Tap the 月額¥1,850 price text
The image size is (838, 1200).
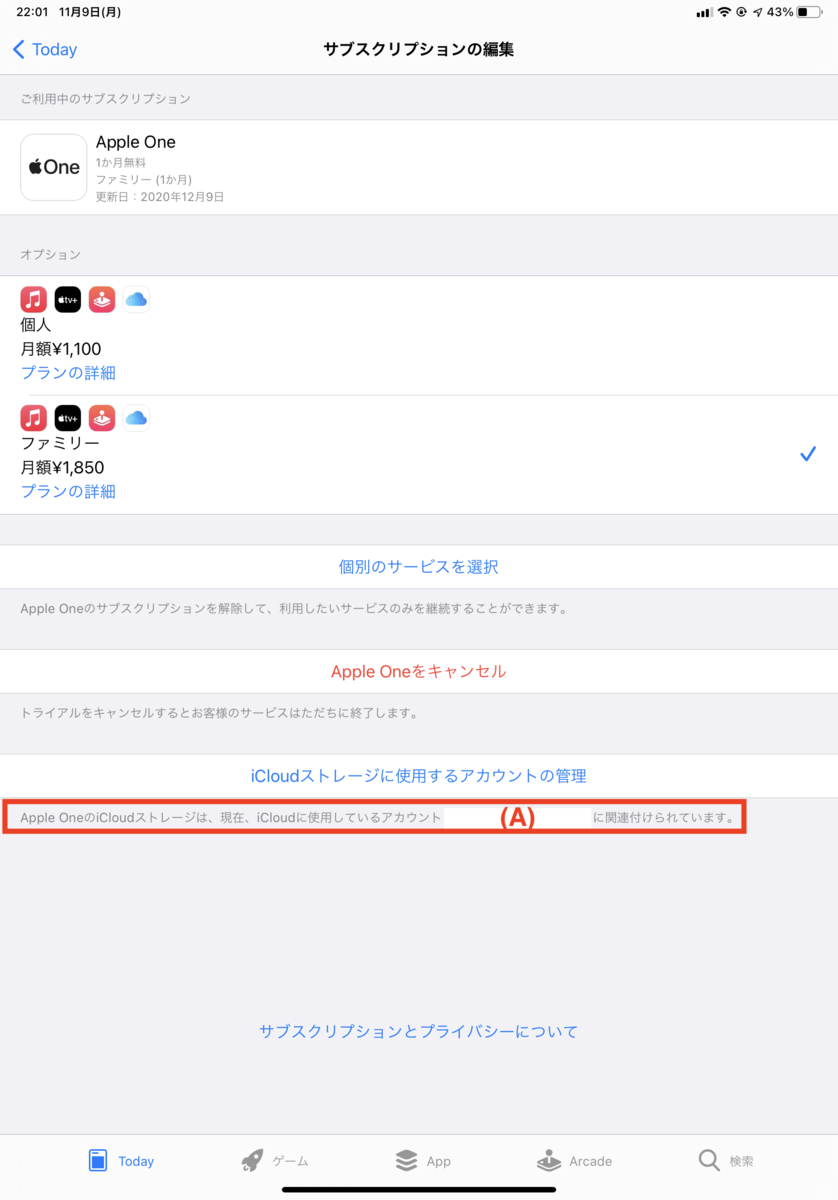[62, 467]
